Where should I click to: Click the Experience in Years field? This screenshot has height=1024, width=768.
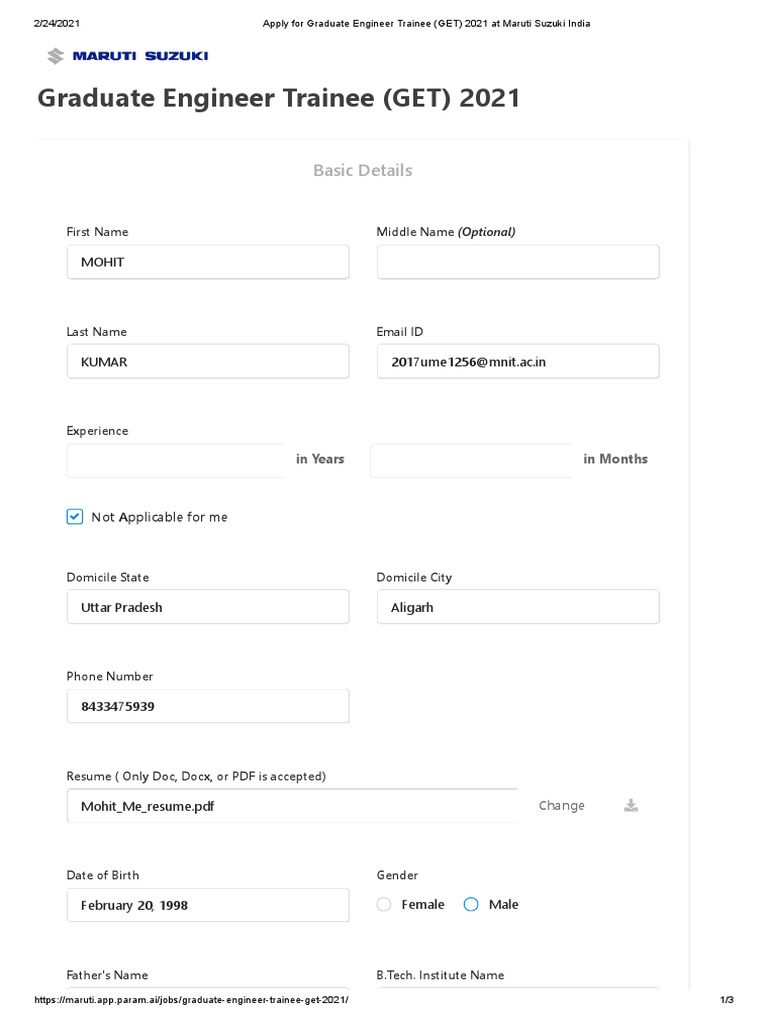176,460
